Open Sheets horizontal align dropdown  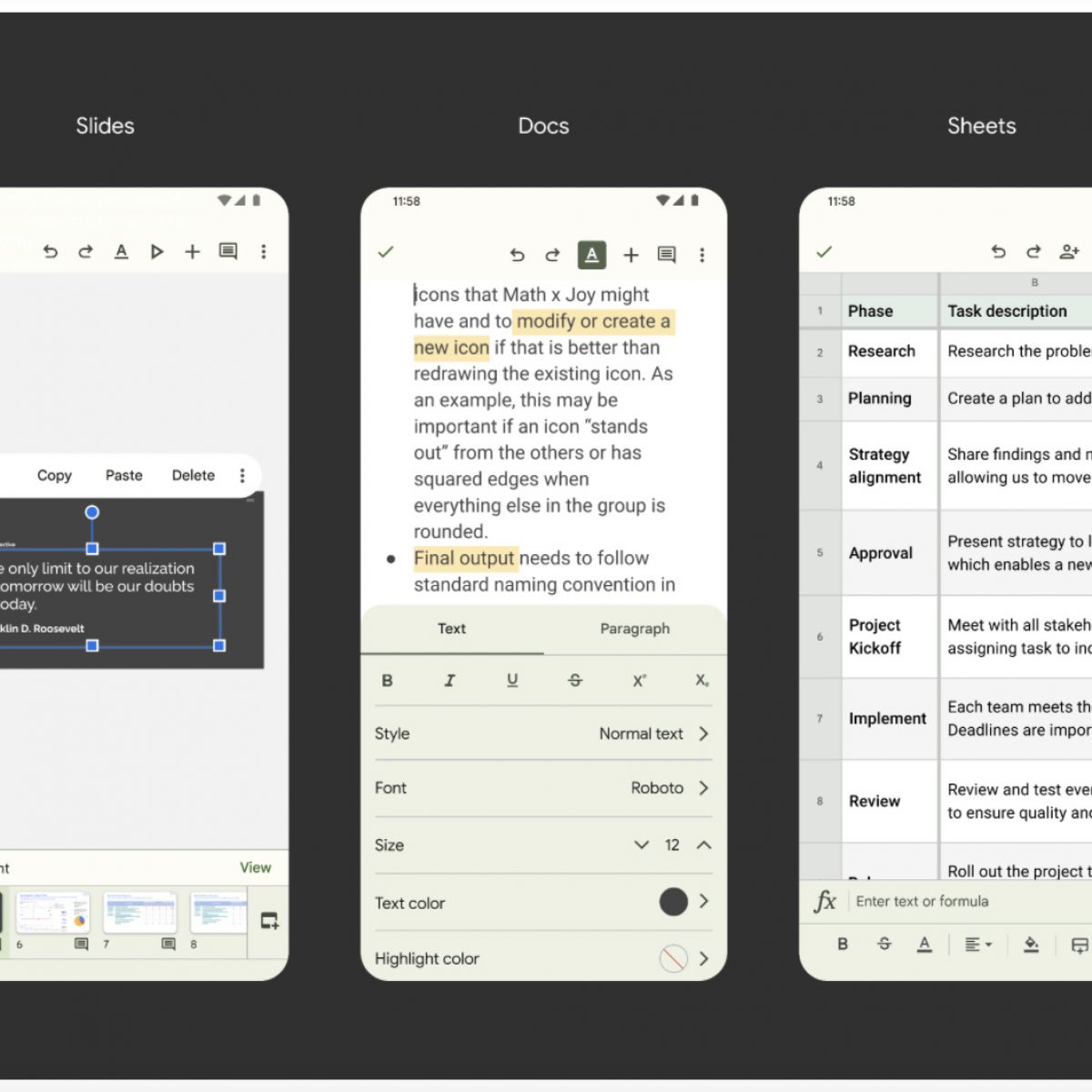[977, 945]
